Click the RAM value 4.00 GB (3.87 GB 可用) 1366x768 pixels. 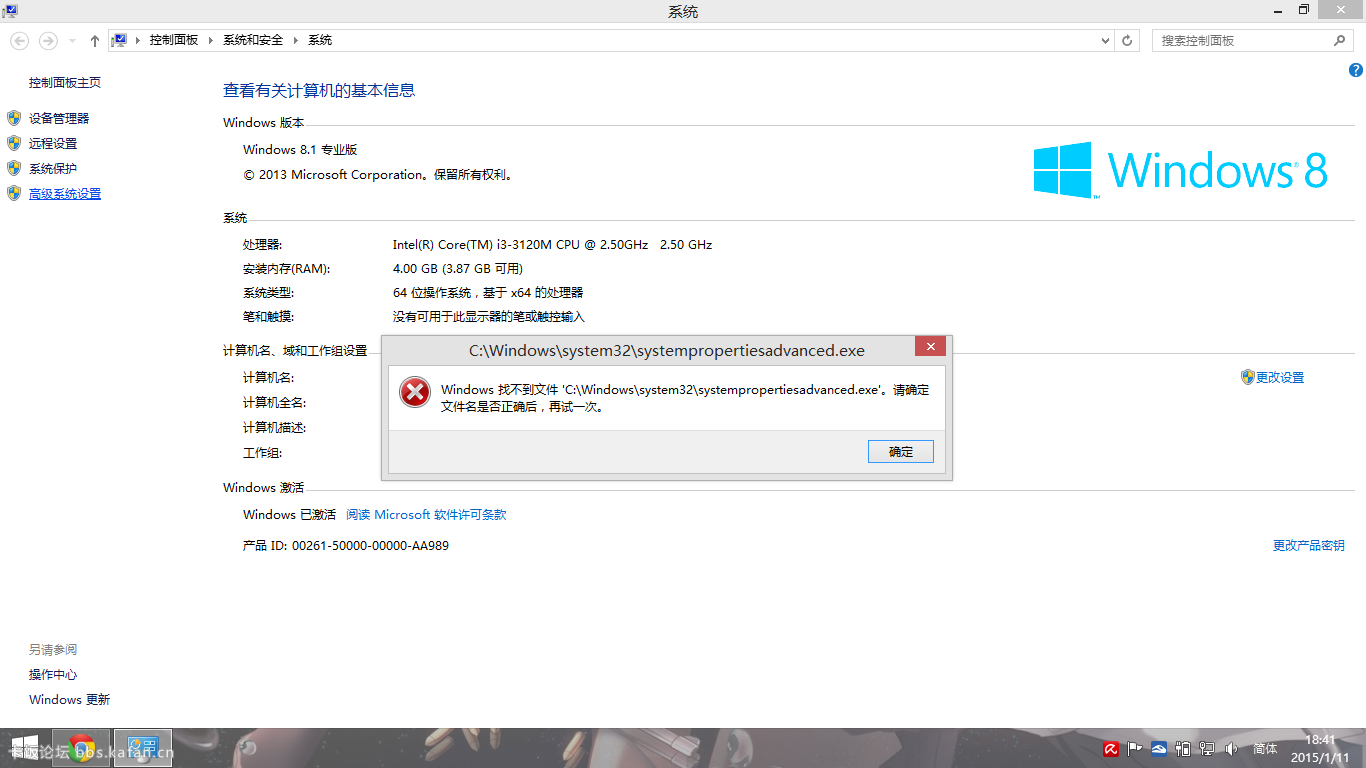(x=458, y=269)
